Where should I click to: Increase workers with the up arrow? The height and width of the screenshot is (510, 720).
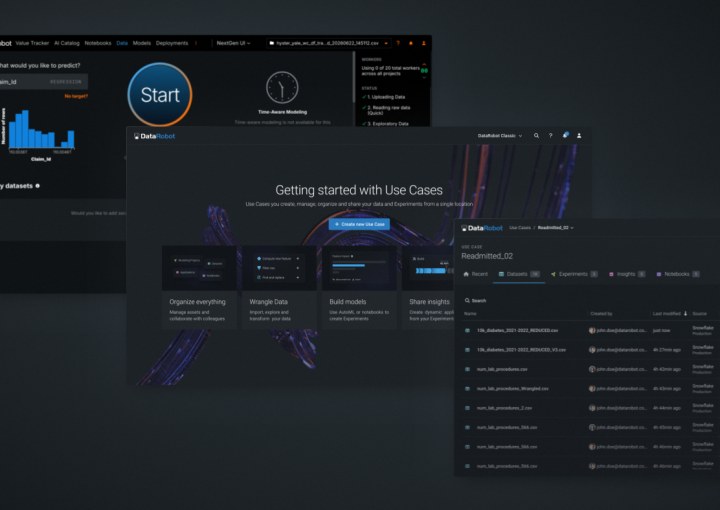(424, 64)
